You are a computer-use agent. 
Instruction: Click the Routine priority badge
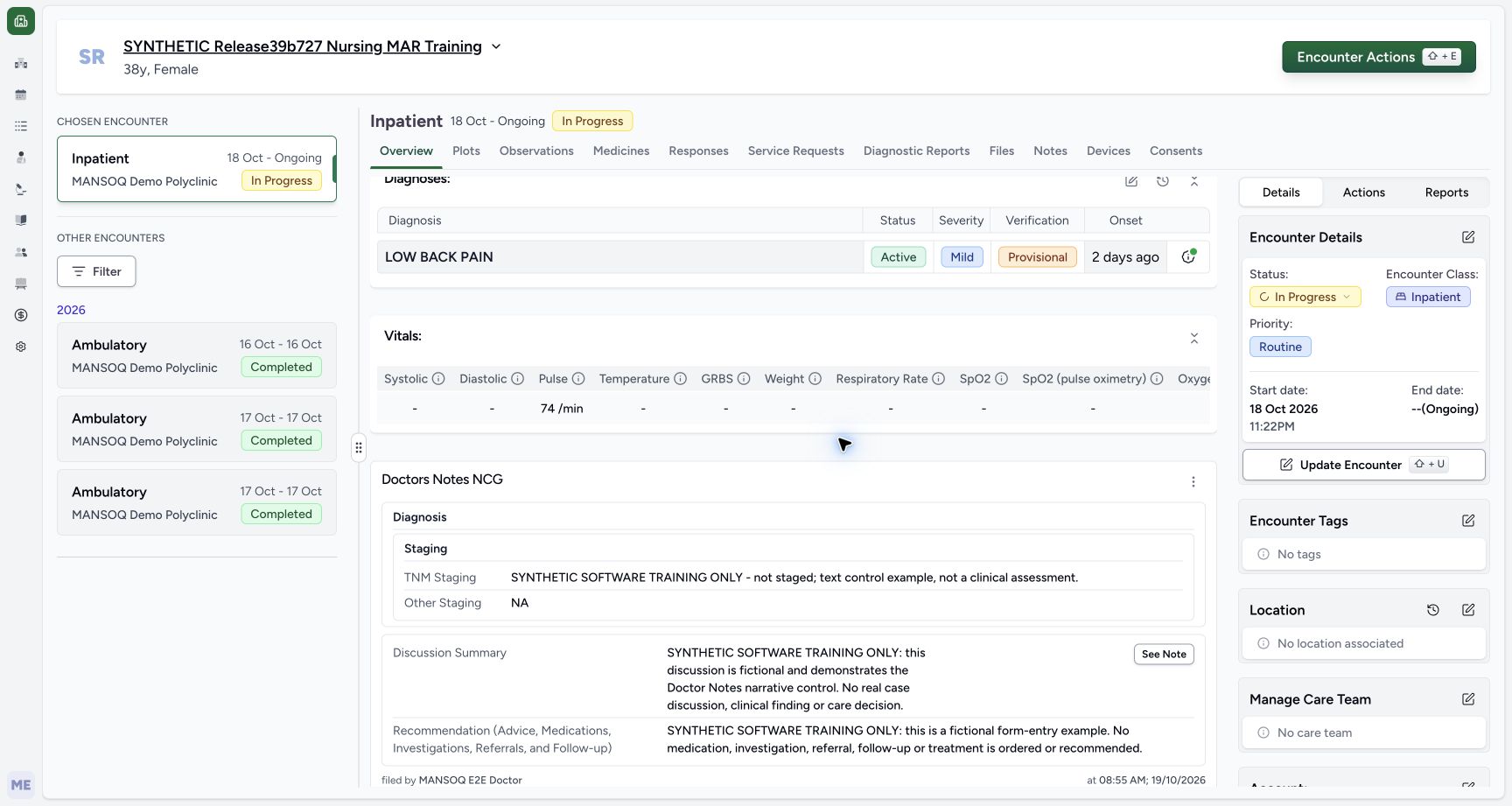tap(1280, 347)
